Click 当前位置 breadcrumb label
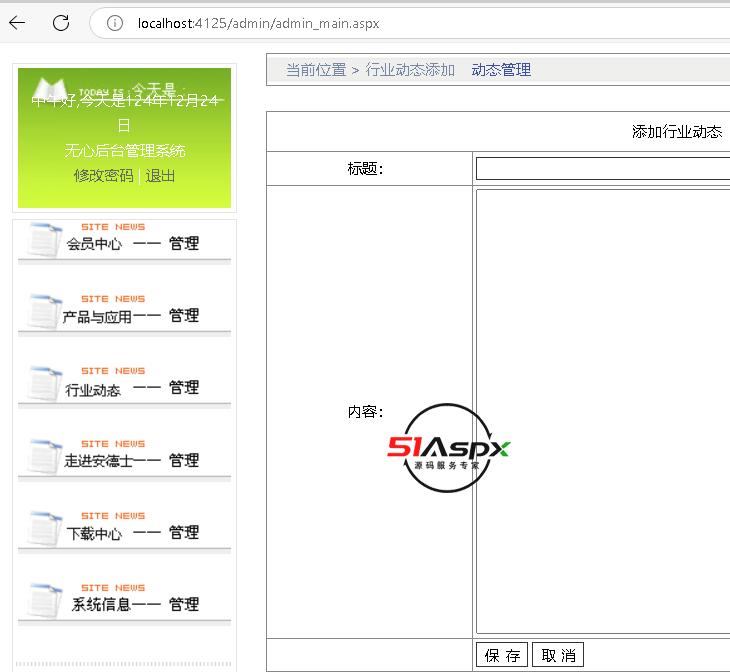This screenshot has width=730, height=672. (x=316, y=70)
